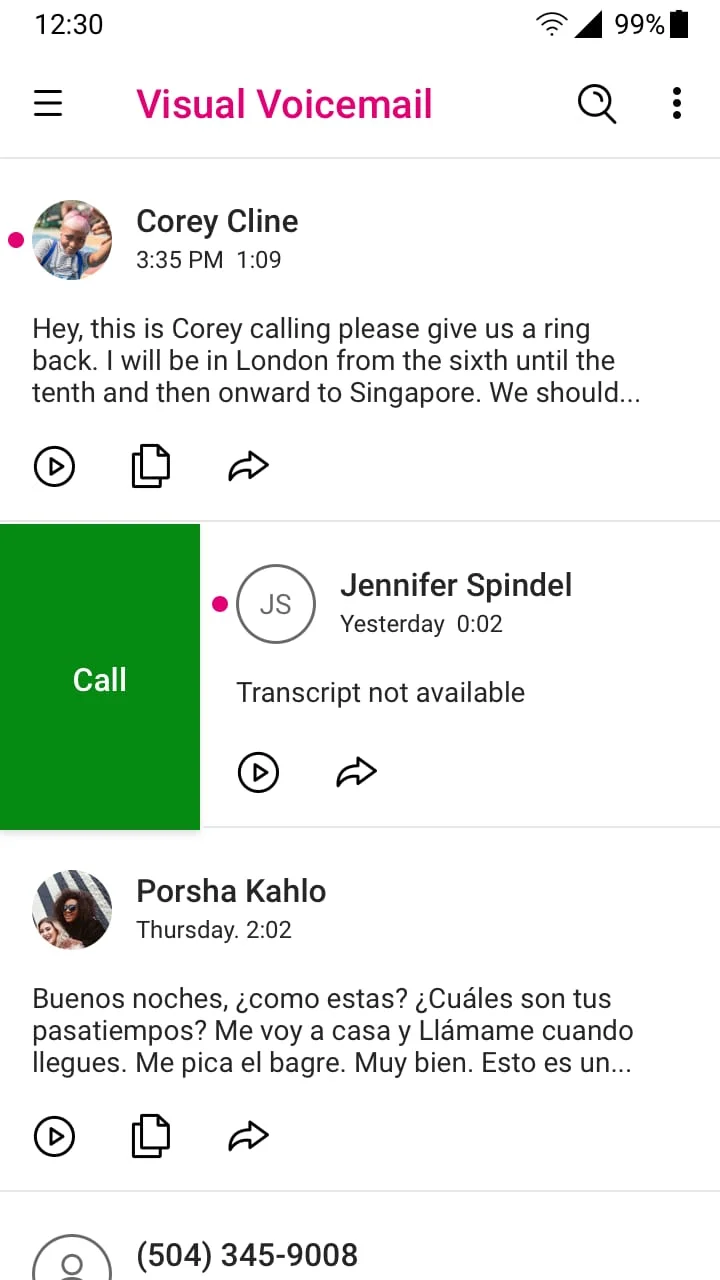Open the (504) 345-9008 voicemail entry
The height and width of the screenshot is (1280, 720).
[247, 1255]
